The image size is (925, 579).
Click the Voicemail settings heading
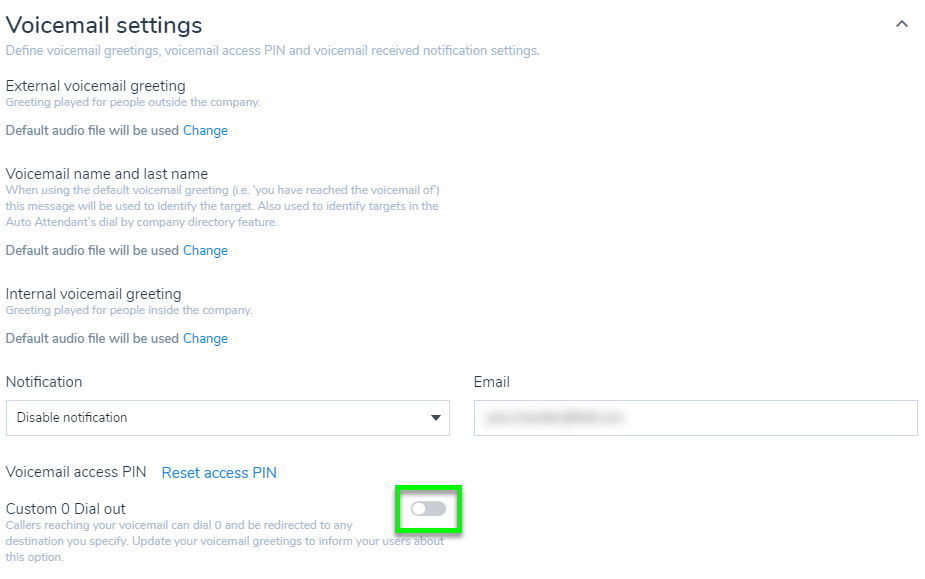tap(104, 25)
